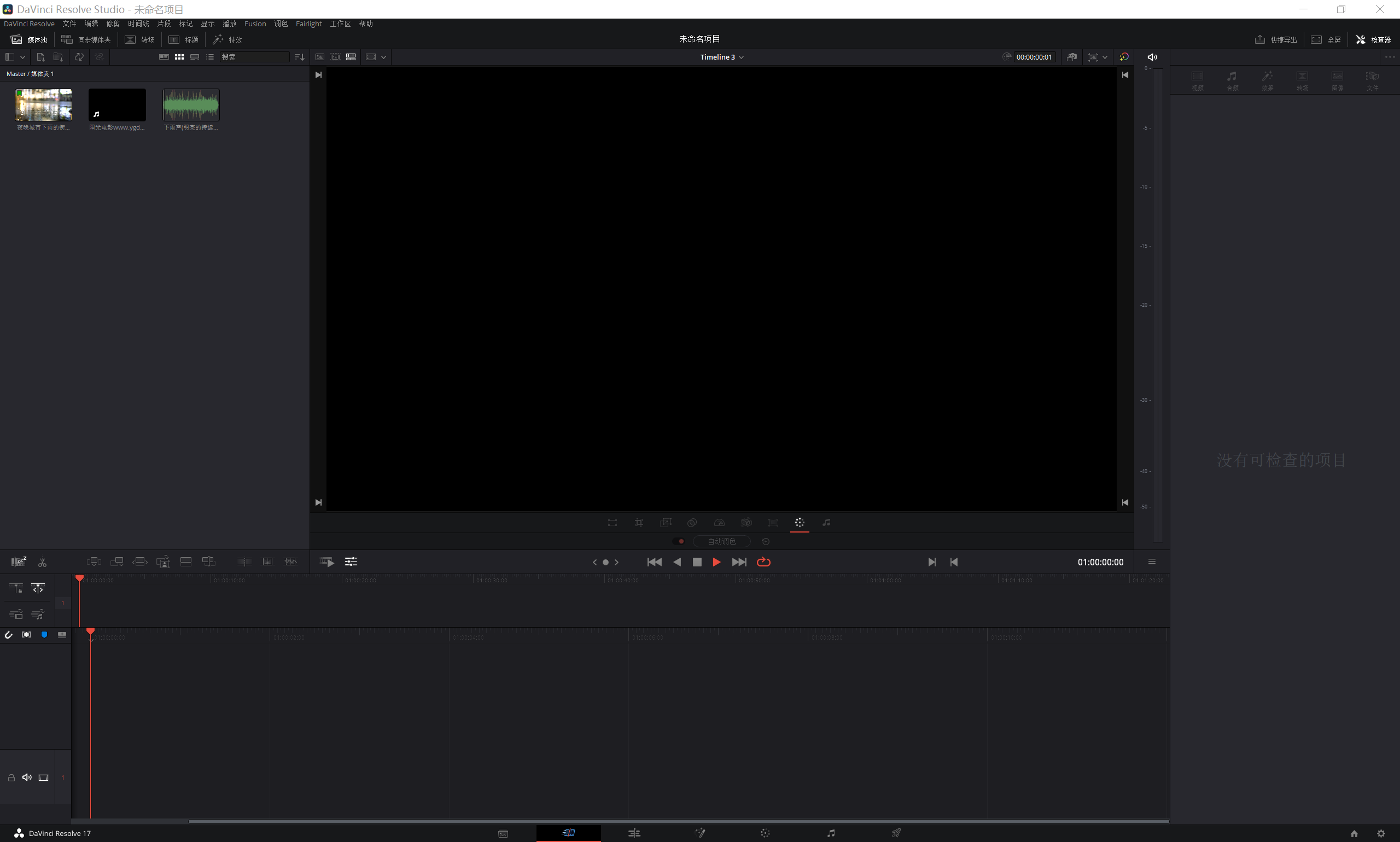The image size is (1400, 842).
Task: Click the import media folder icon
Action: tap(58, 57)
